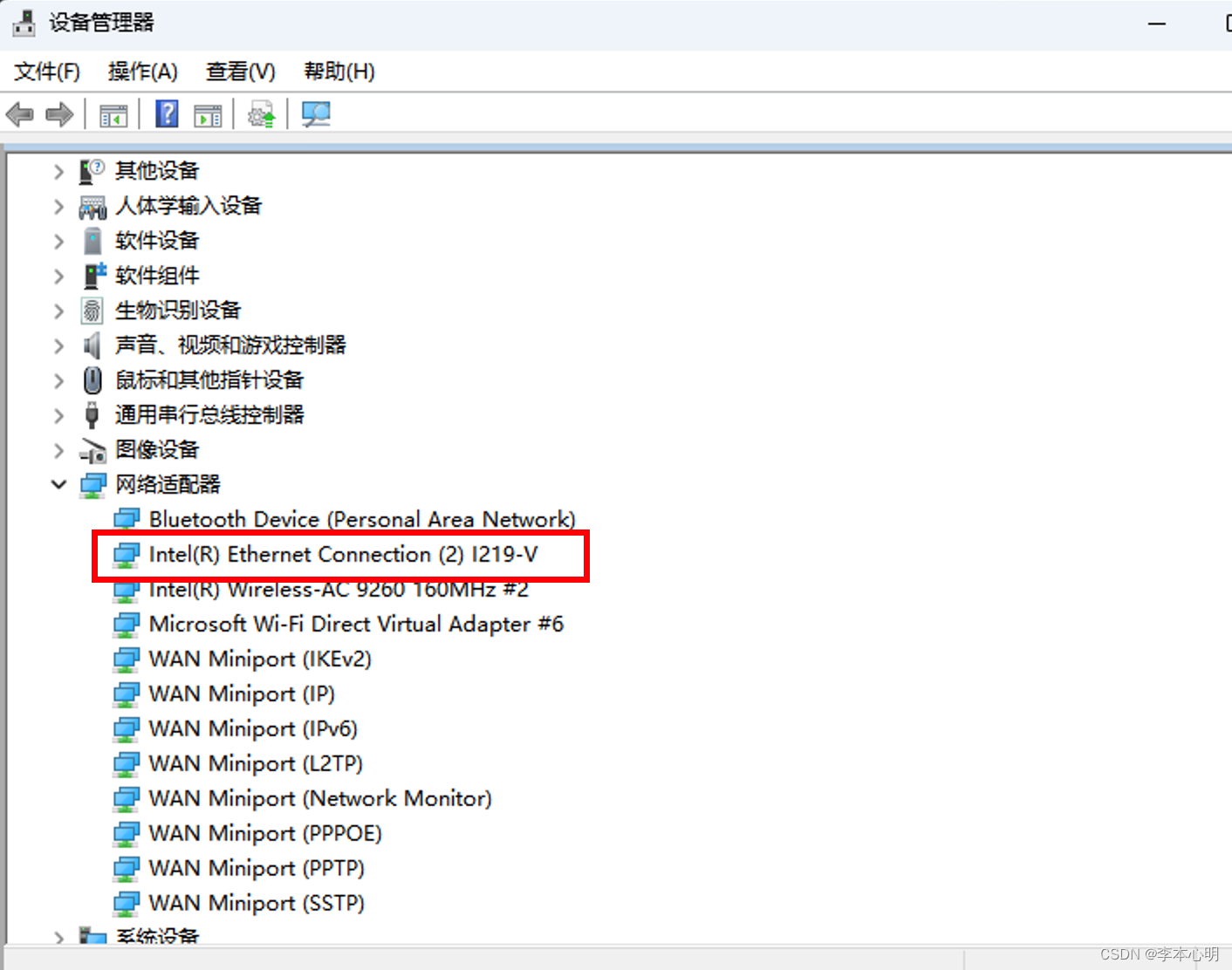Click the 其他设备 category icon

click(x=92, y=171)
